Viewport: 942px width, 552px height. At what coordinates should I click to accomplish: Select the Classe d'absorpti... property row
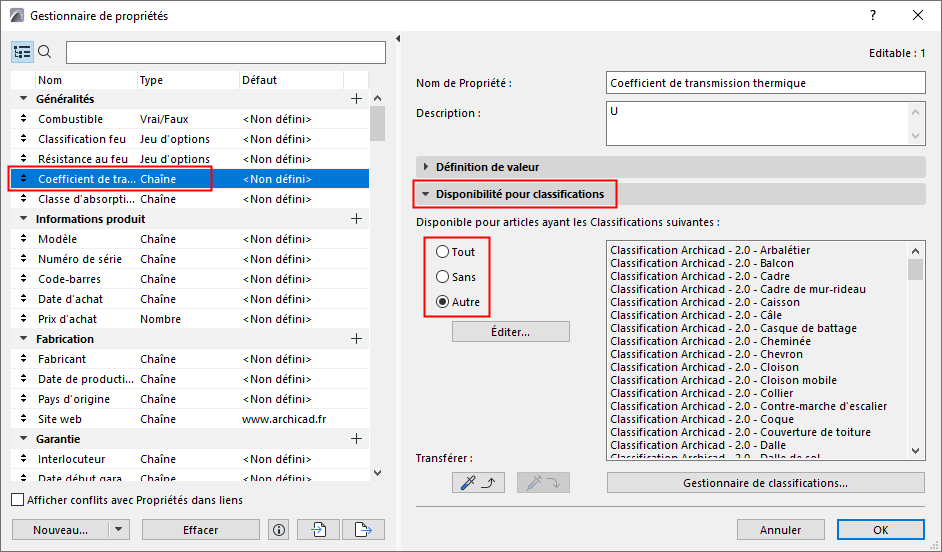point(190,199)
